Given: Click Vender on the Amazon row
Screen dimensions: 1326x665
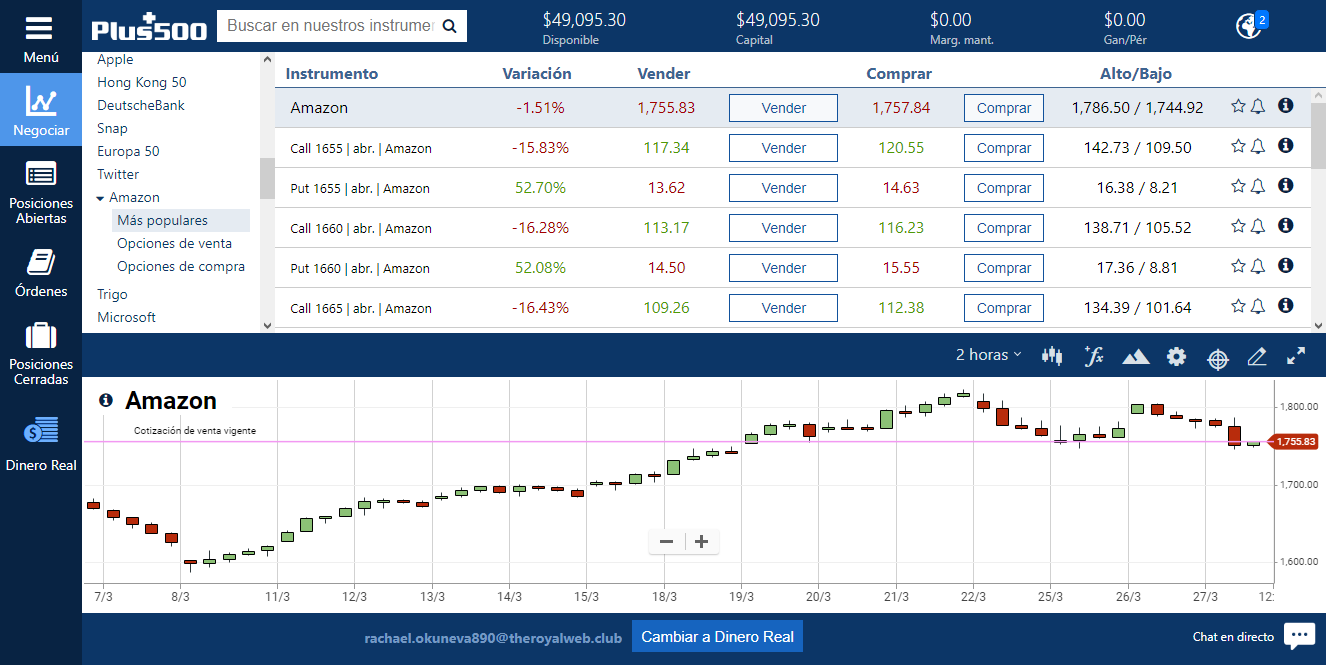Looking at the screenshot, I should (783, 108).
